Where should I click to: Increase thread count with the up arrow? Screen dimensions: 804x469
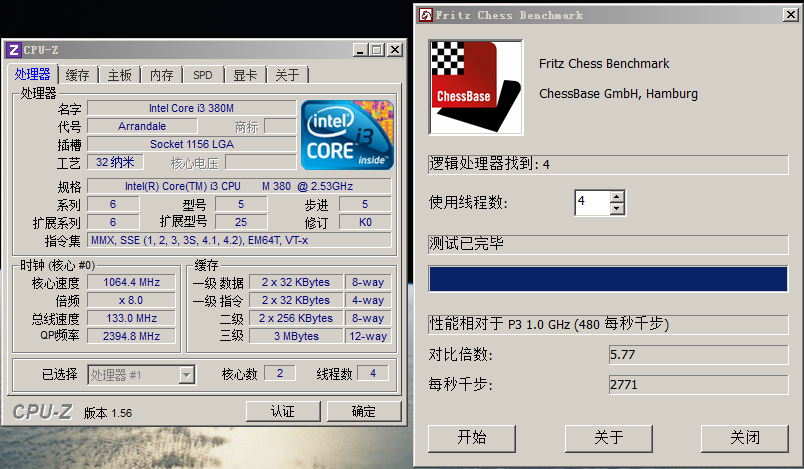pyautogui.click(x=617, y=196)
